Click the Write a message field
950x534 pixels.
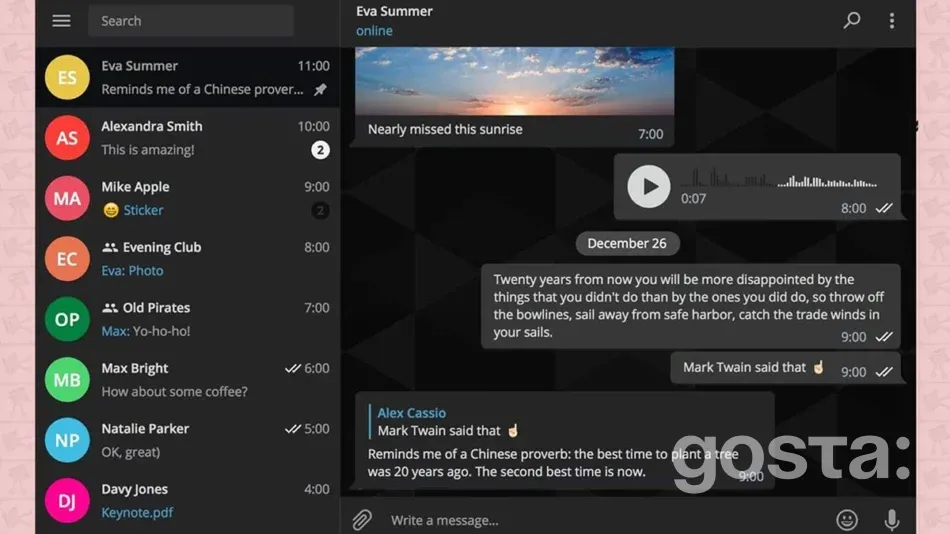pos(606,520)
